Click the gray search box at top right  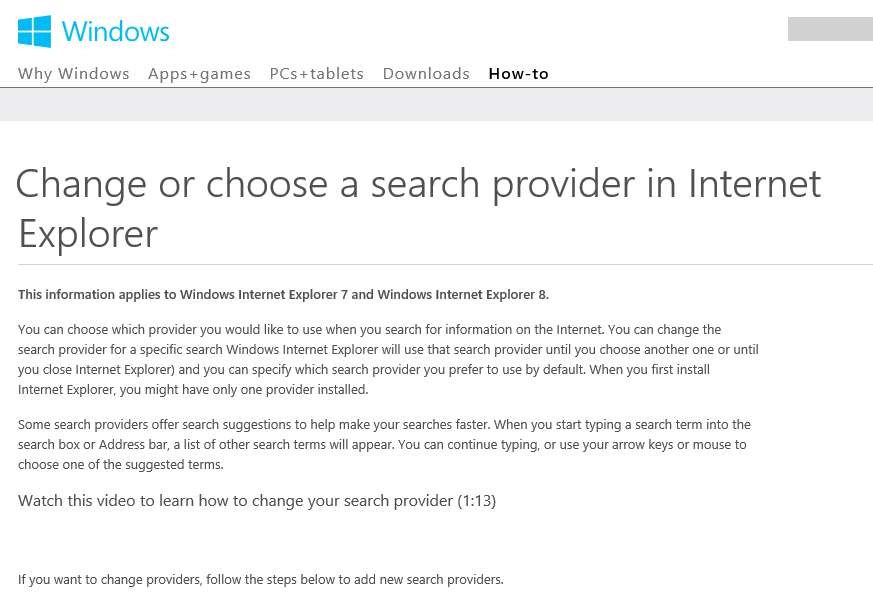click(830, 29)
